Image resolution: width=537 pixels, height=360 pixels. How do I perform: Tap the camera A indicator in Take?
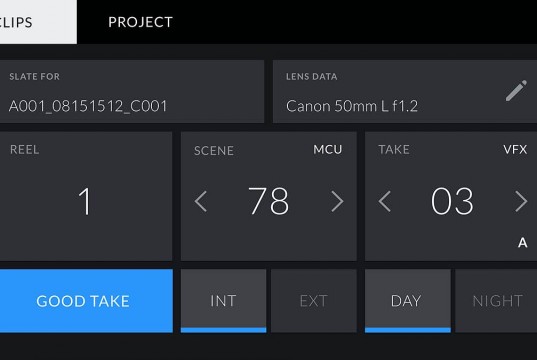(523, 243)
